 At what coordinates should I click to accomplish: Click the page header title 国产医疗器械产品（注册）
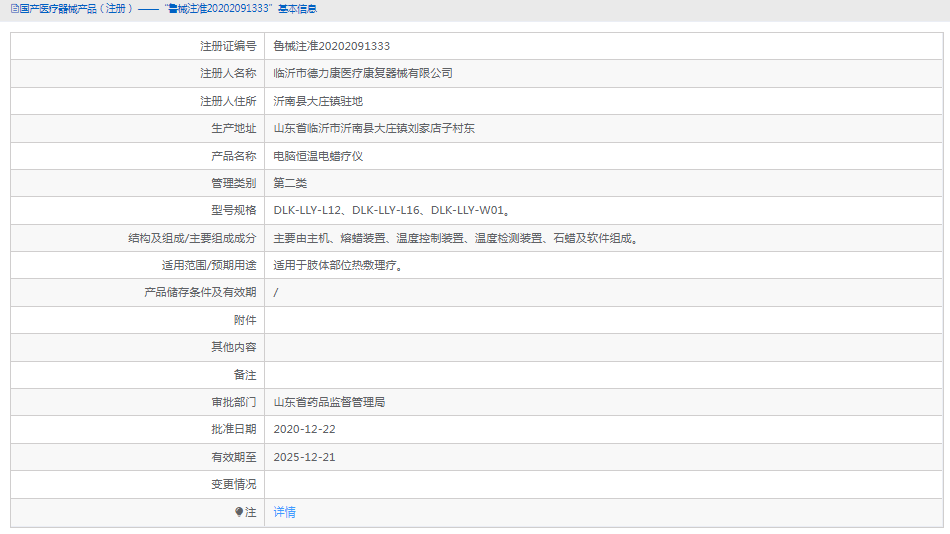point(75,8)
